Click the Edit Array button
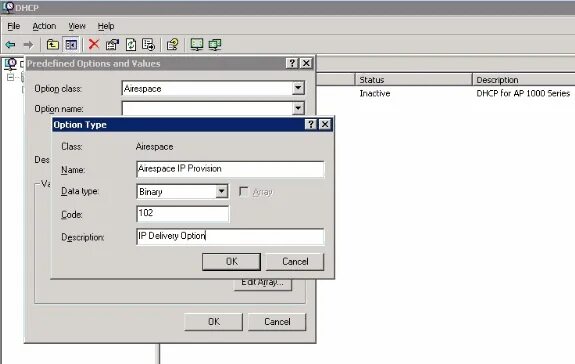This screenshot has width=575, height=364. coord(263,284)
